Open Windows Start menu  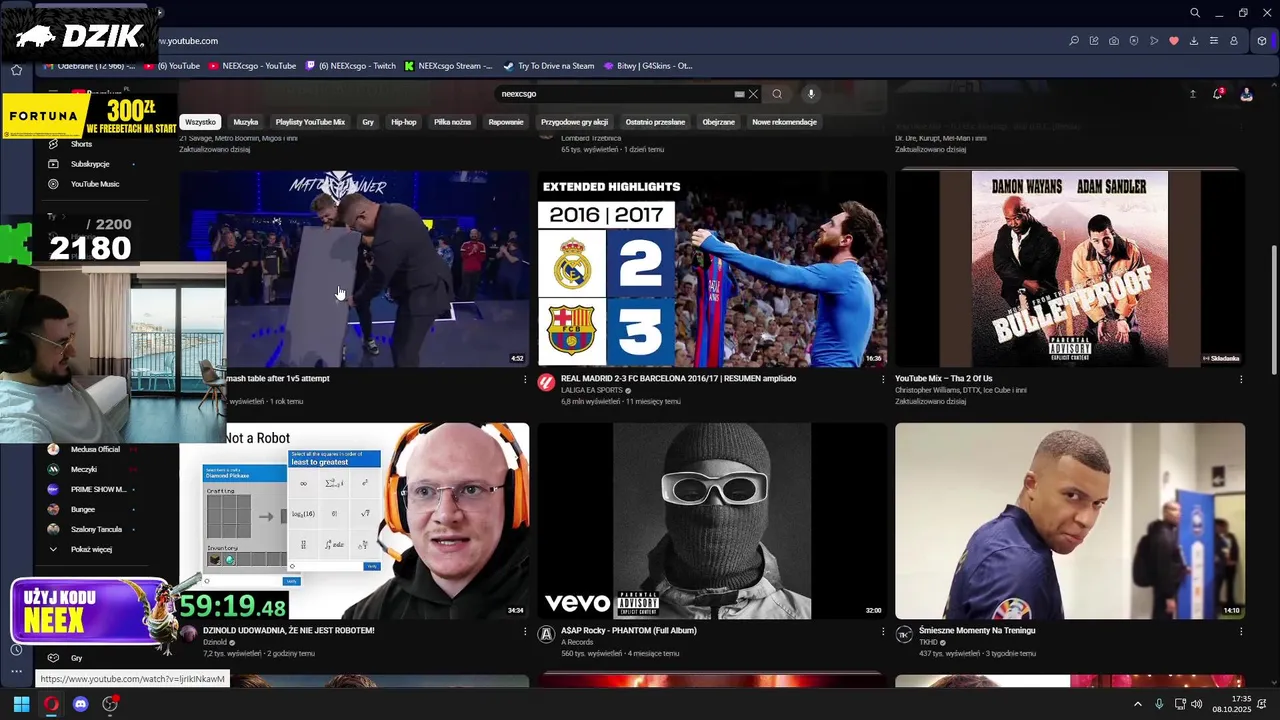click(21, 704)
